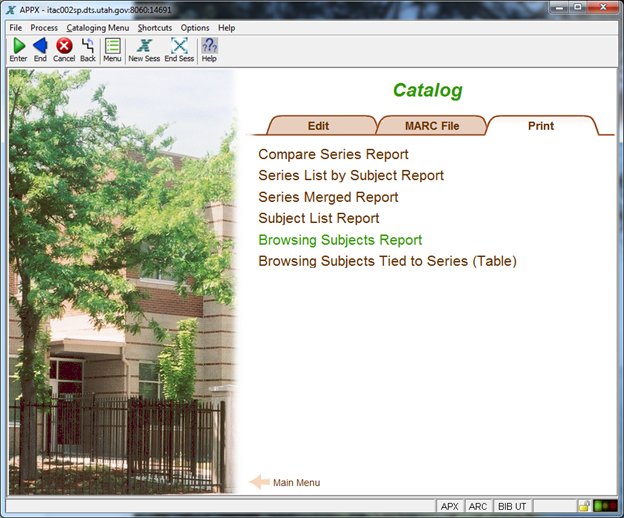Switch to the MARC File tab
Screen dimensions: 624x518
pos(431,126)
